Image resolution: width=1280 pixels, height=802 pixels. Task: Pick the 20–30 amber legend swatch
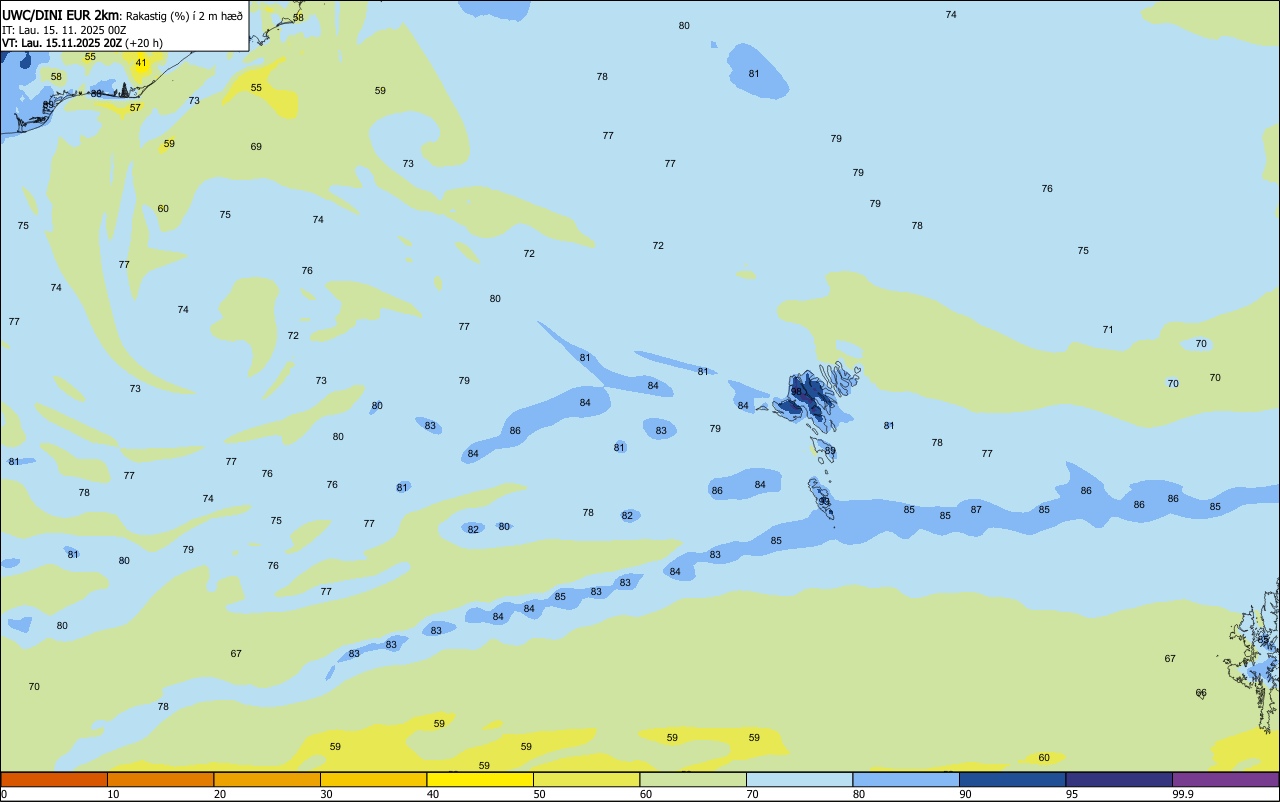(x=267, y=779)
